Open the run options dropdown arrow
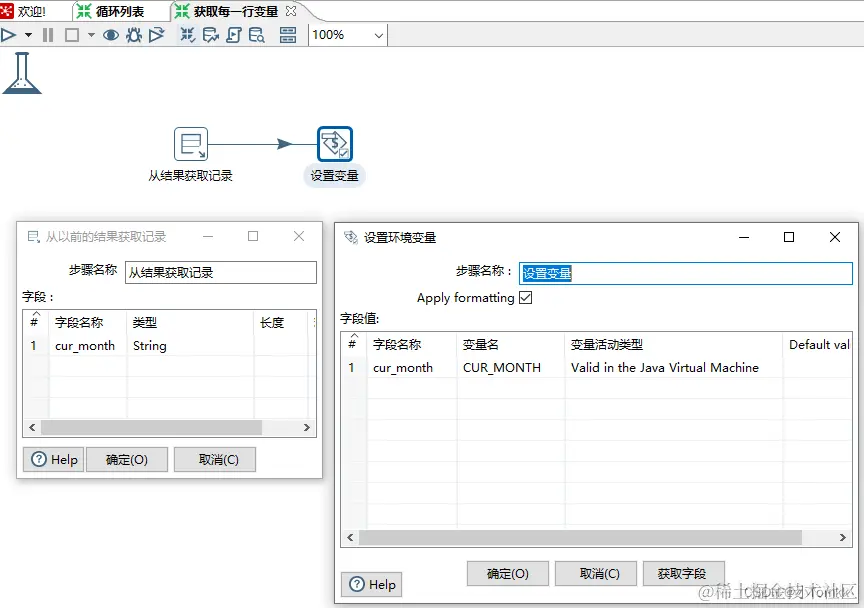Viewport: 864px width, 608px height. click(28, 35)
